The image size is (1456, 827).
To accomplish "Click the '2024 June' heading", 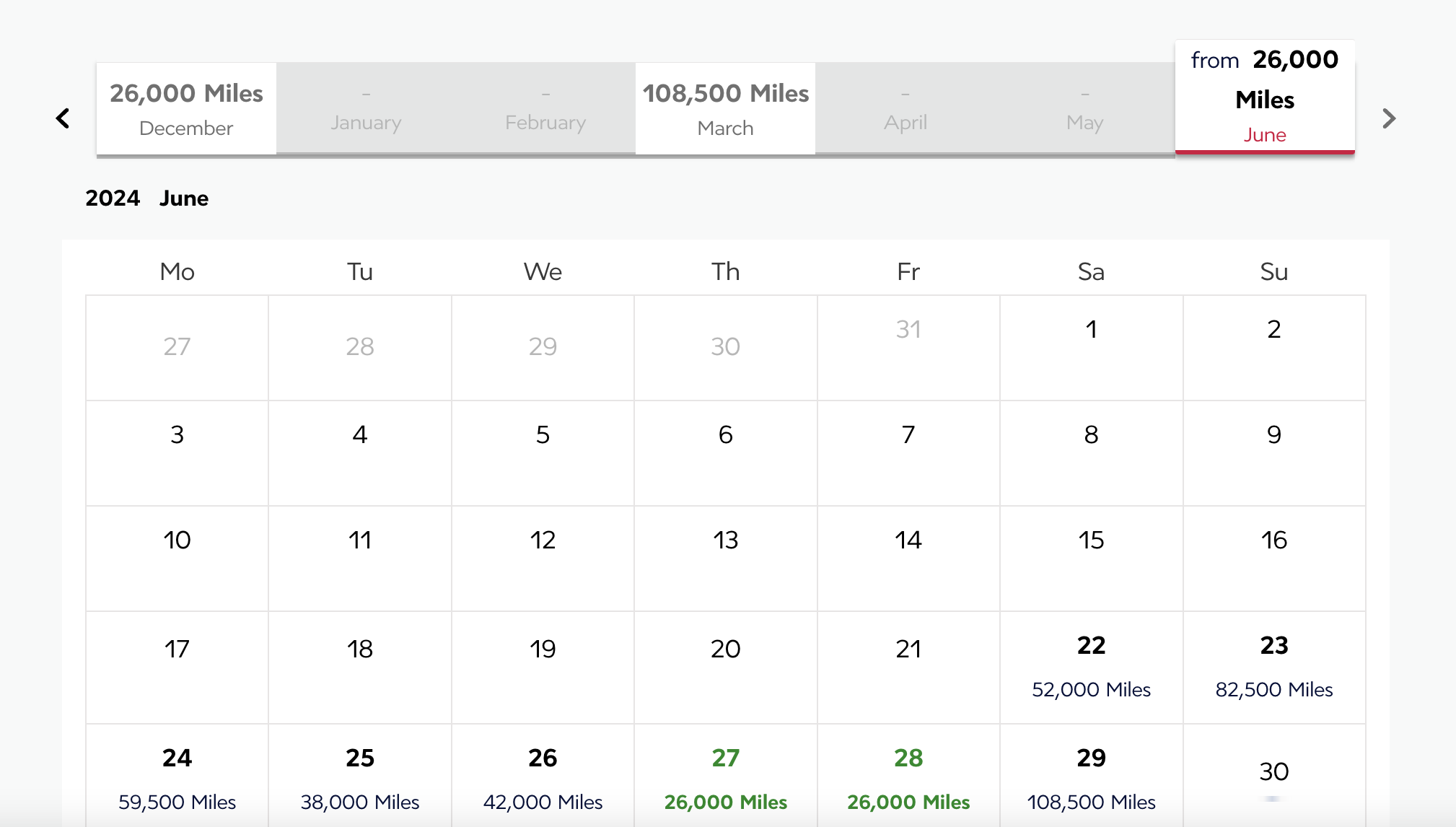I will [147, 198].
